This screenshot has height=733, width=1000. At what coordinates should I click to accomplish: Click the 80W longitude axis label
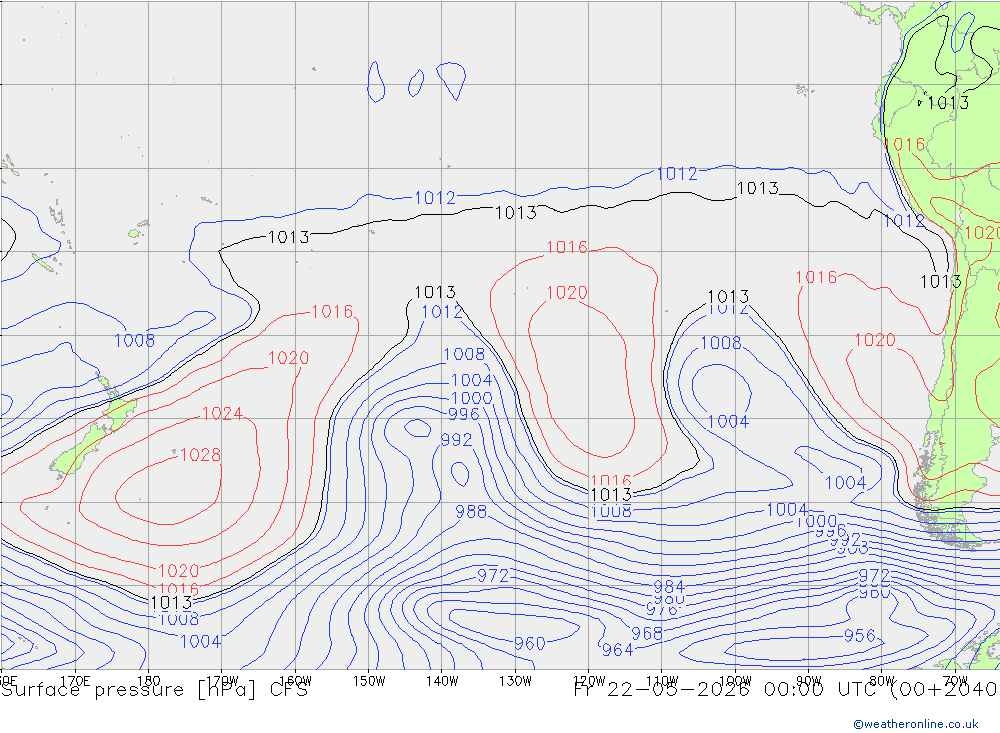(882, 681)
